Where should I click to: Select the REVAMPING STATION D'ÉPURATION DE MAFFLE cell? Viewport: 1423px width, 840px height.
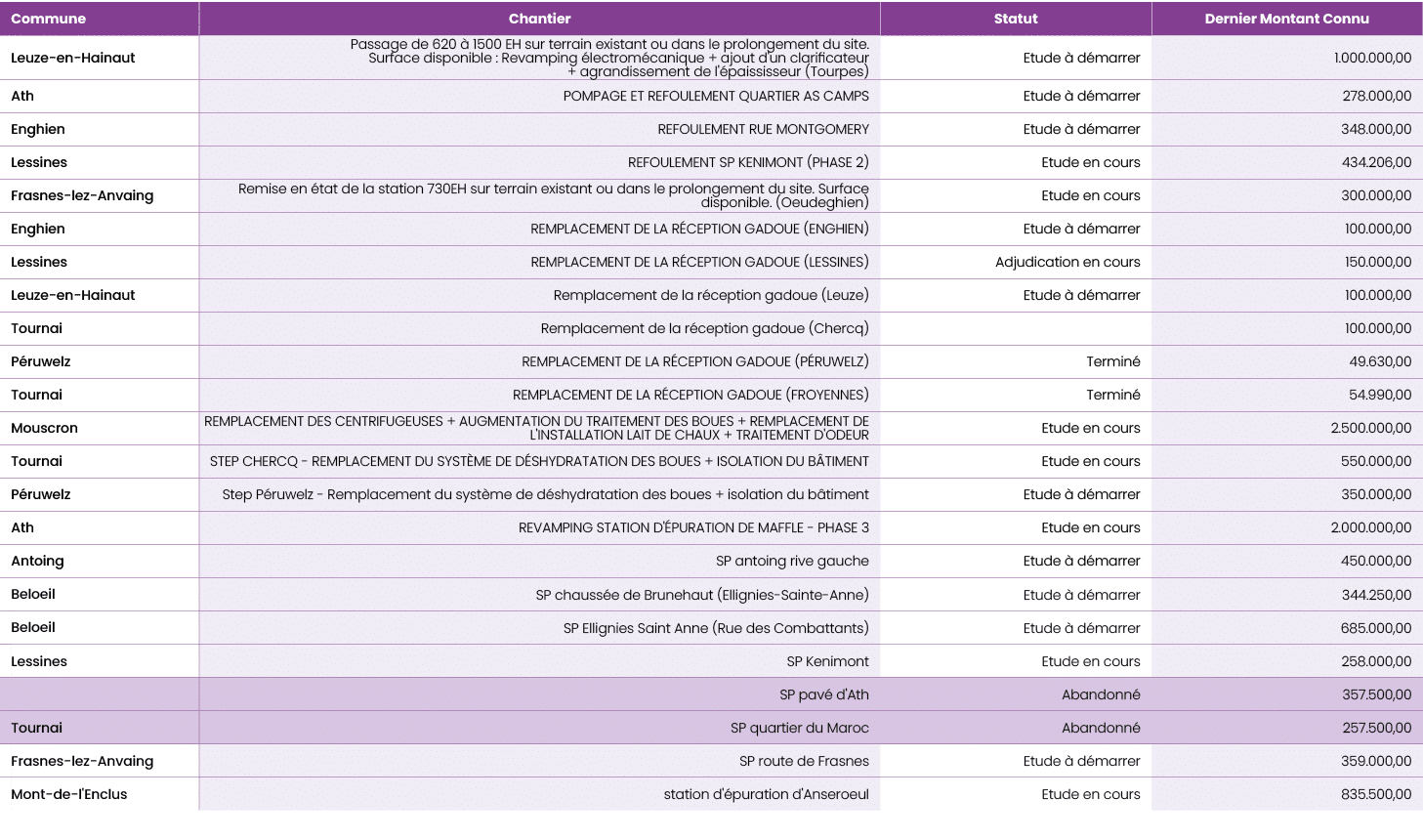click(693, 527)
